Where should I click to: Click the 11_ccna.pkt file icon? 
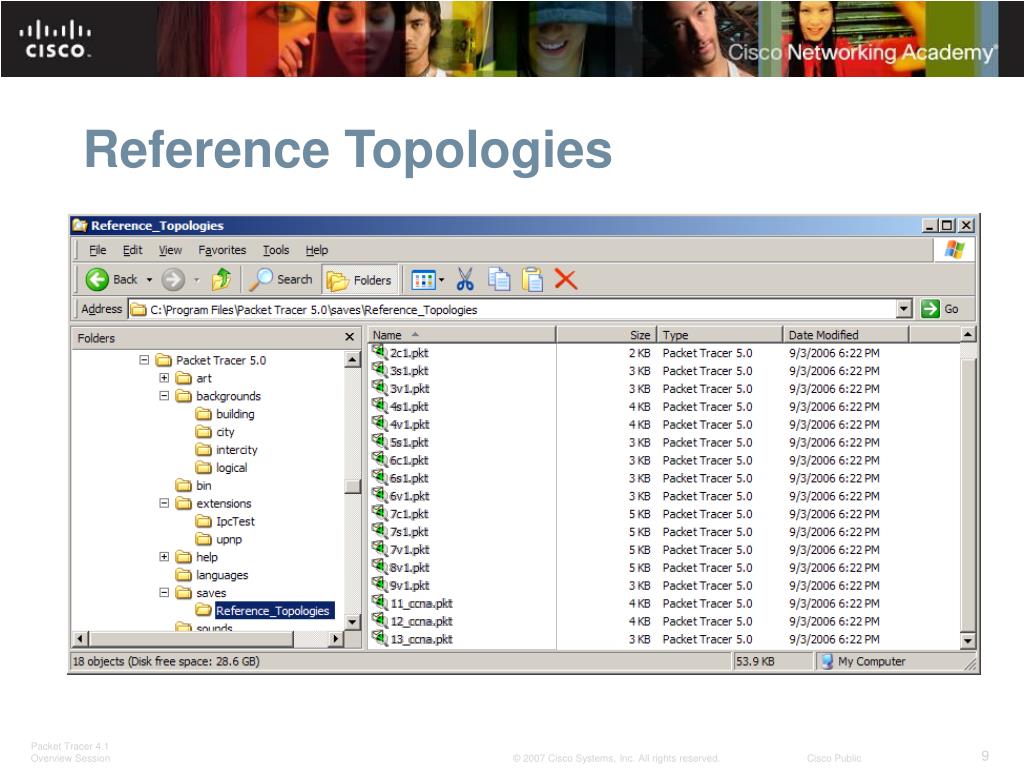pyautogui.click(x=379, y=603)
